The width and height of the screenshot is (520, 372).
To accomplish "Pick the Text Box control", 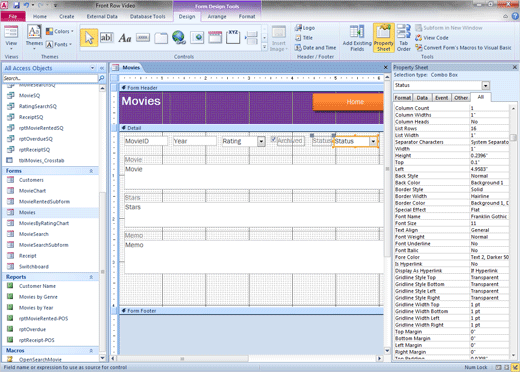I will [107, 38].
